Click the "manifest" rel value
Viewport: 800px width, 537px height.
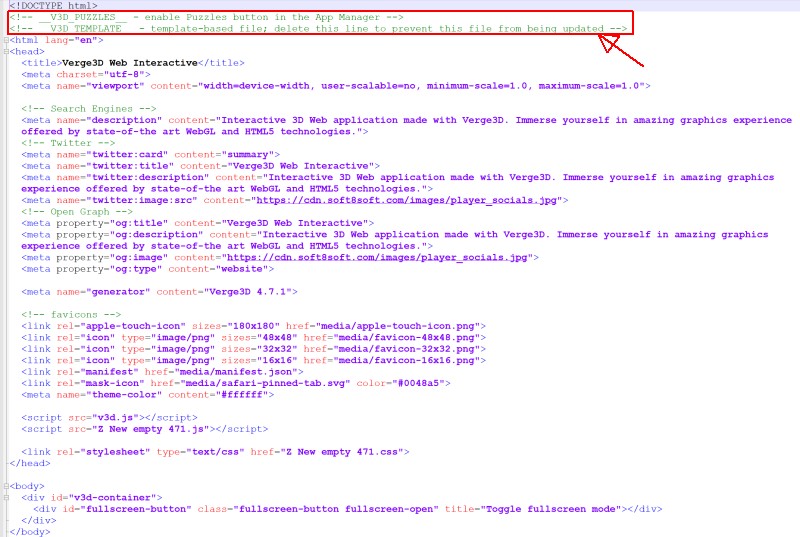[x=109, y=372]
